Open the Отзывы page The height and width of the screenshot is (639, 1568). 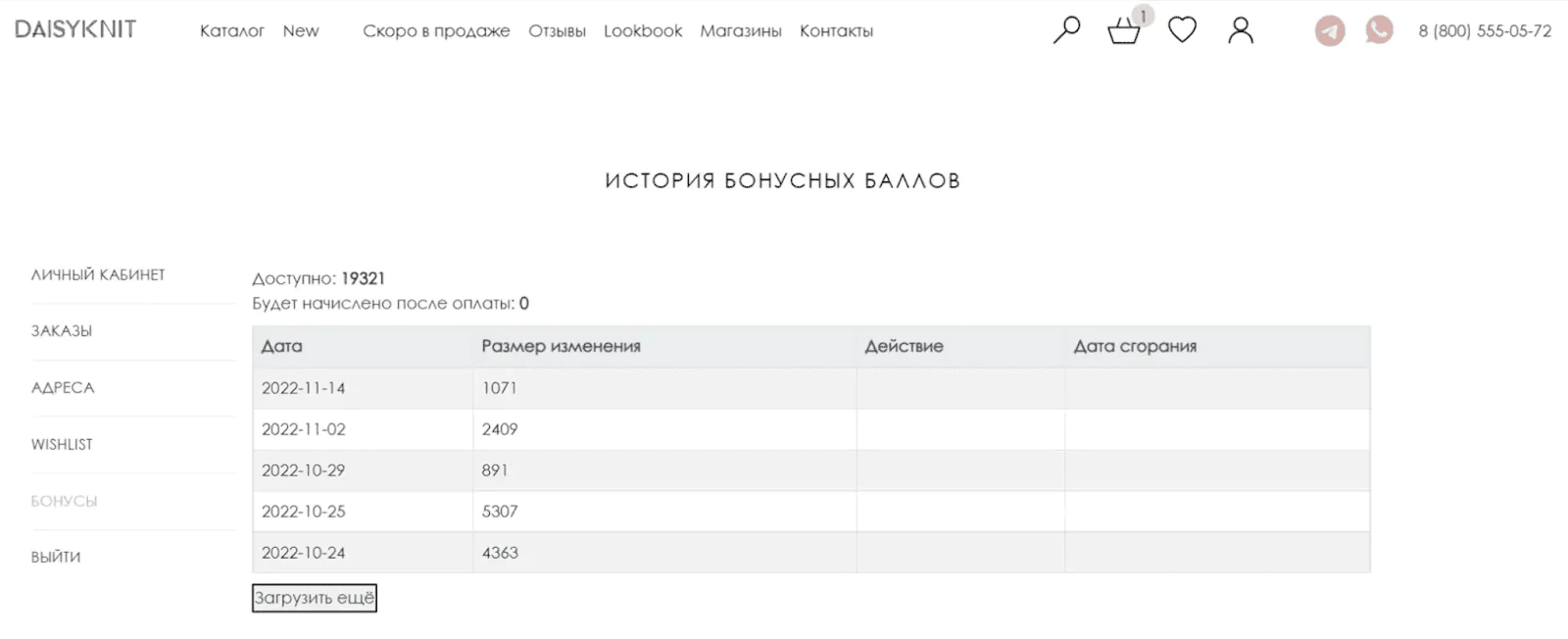(x=557, y=31)
